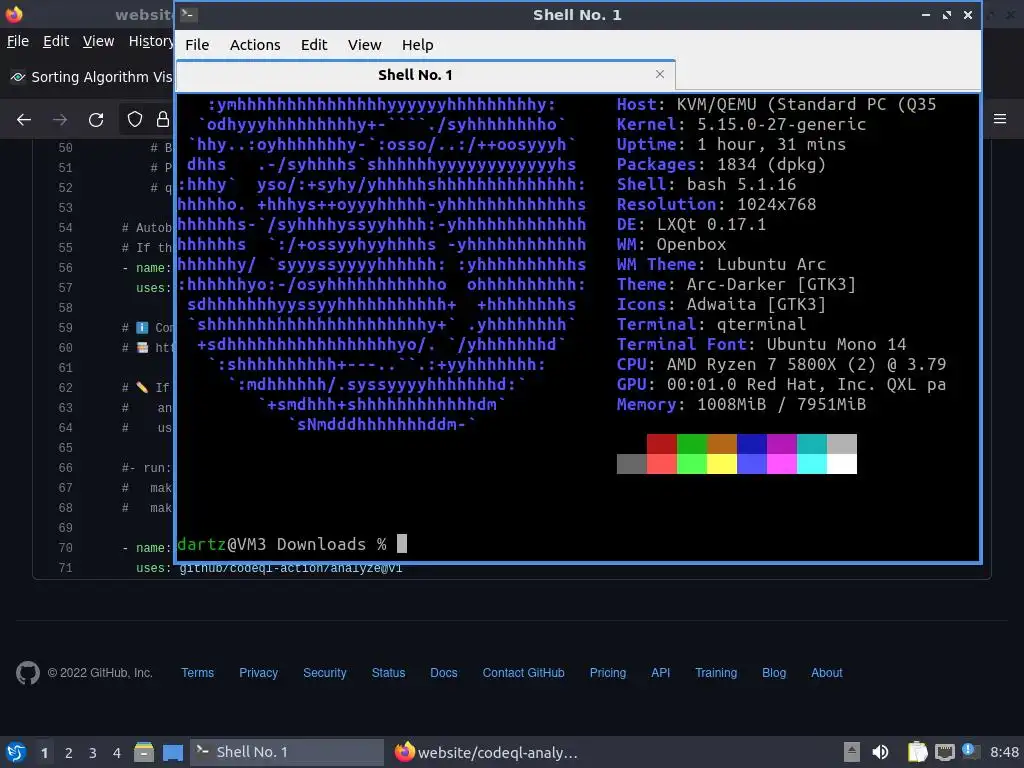This screenshot has width=1024, height=768.
Task: Open the Help menu in the terminal
Action: [x=417, y=45]
